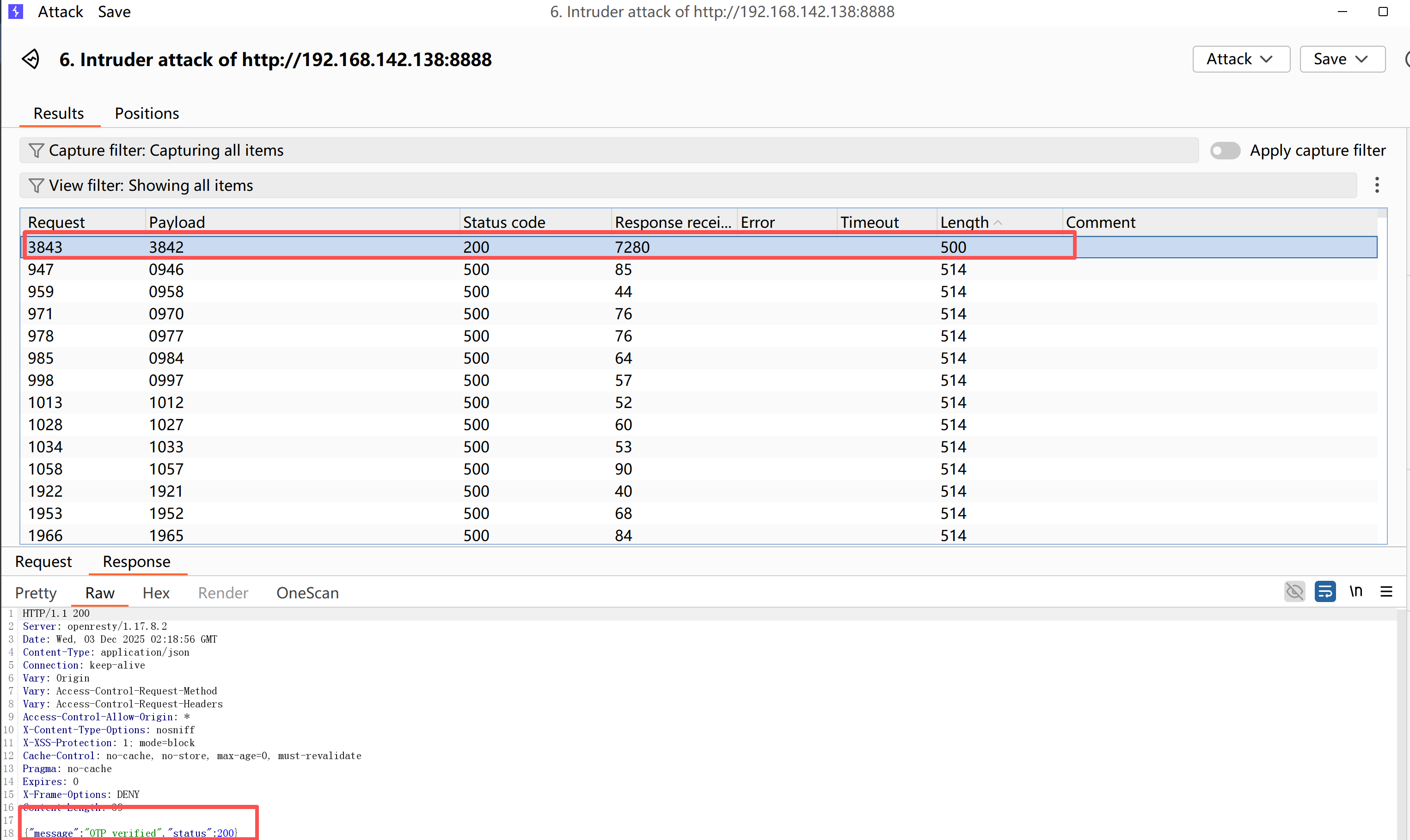Open the Request tab
The width and height of the screenshot is (1410, 840).
click(43, 561)
